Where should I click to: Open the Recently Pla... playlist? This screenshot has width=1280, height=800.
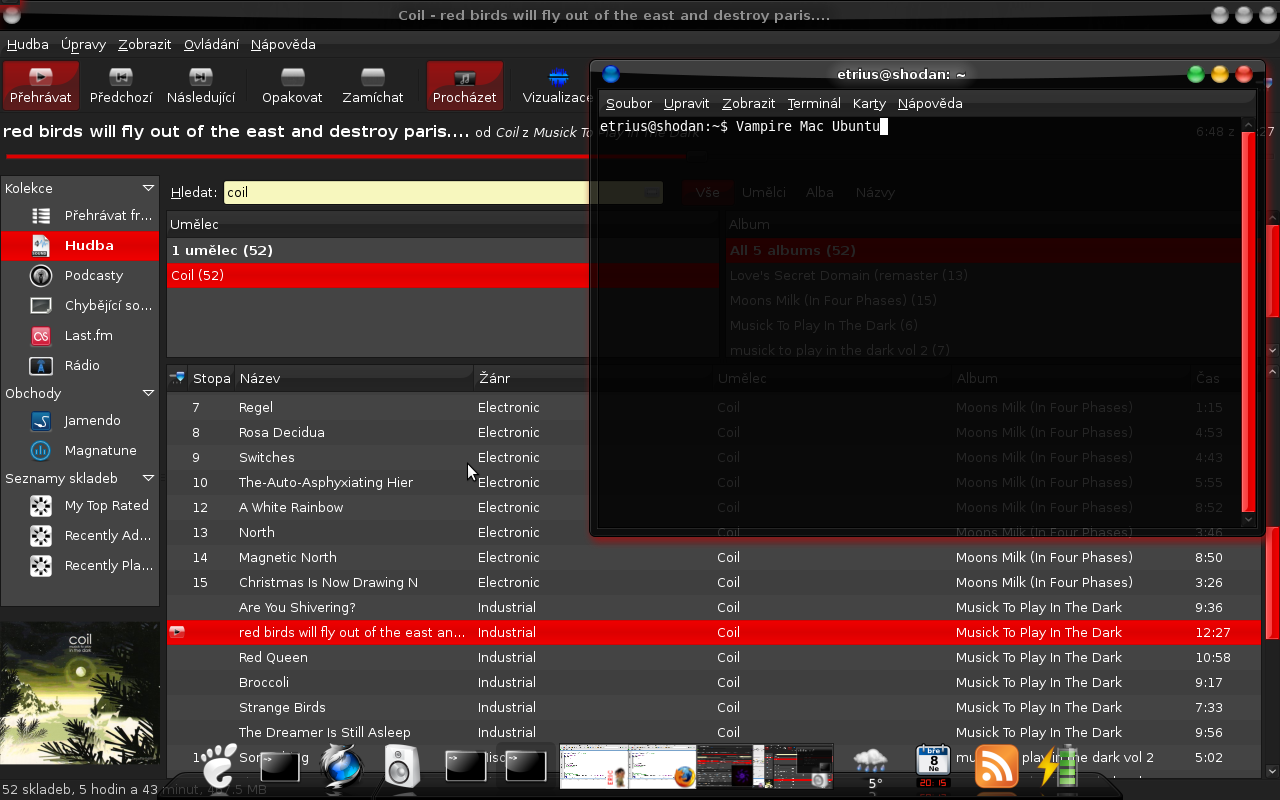[x=80, y=565]
